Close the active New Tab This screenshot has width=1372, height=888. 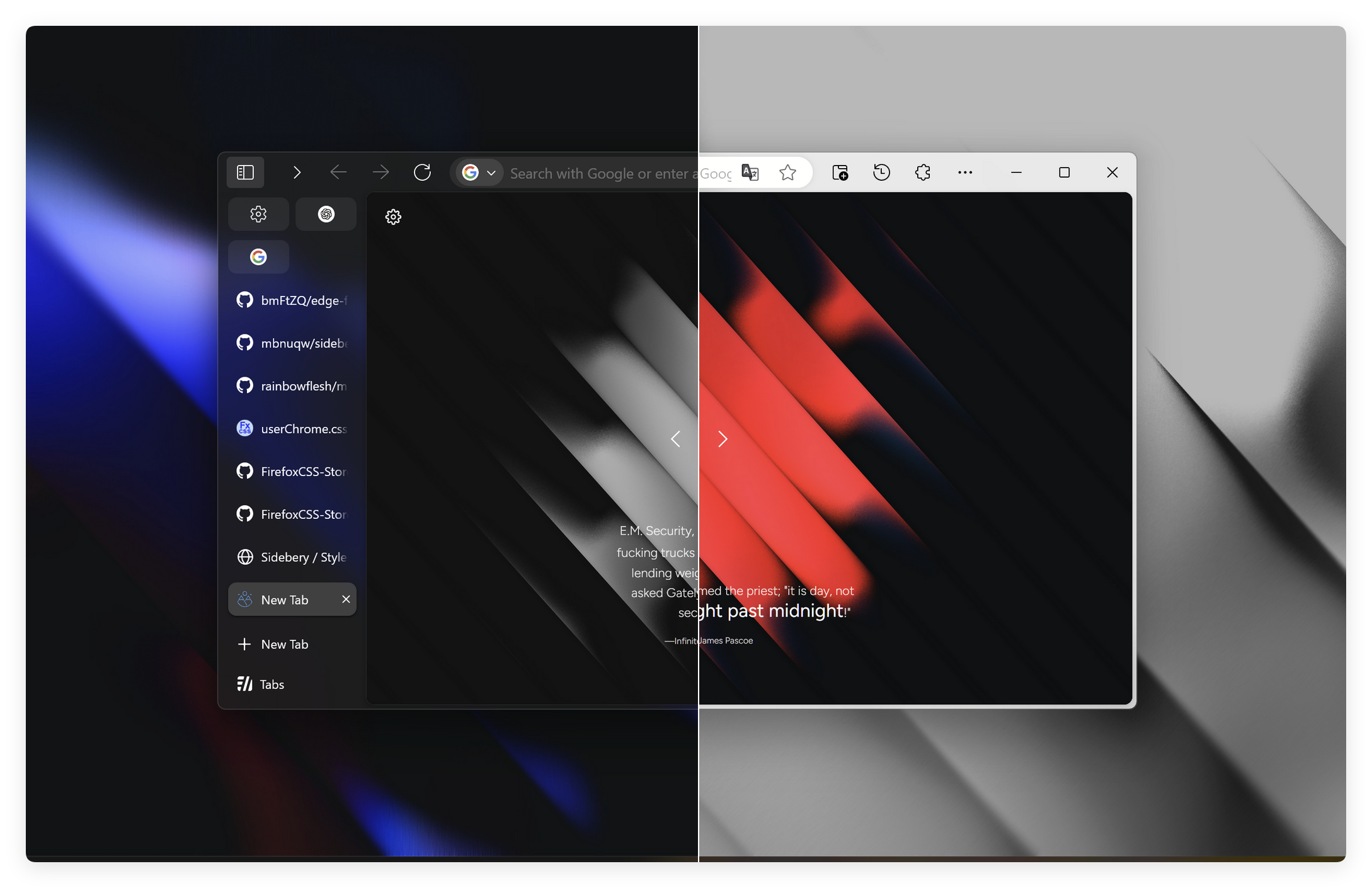(346, 599)
